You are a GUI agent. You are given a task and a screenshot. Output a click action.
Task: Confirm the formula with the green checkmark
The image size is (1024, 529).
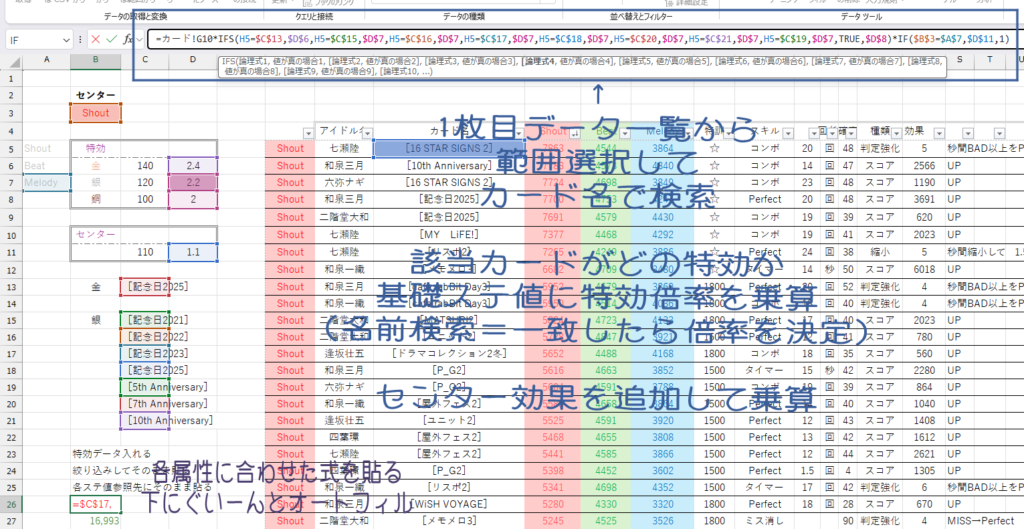112,39
